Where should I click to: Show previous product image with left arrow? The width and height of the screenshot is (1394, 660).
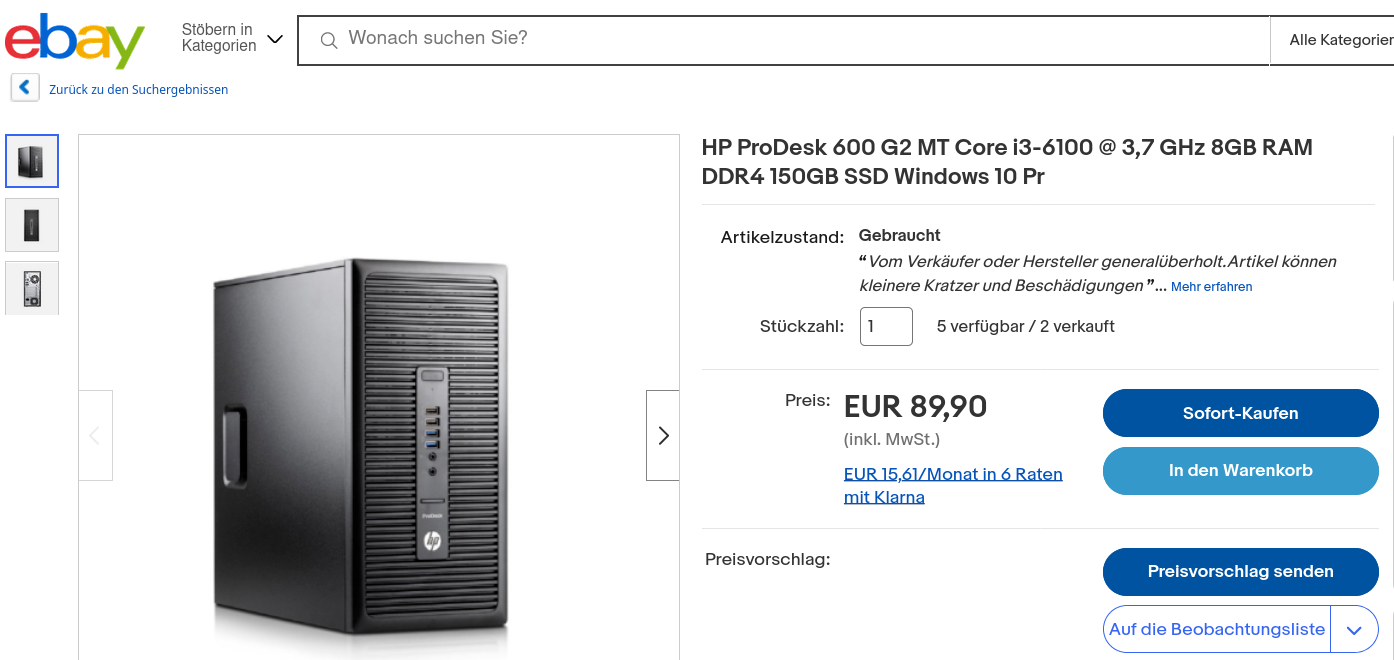[x=96, y=435]
